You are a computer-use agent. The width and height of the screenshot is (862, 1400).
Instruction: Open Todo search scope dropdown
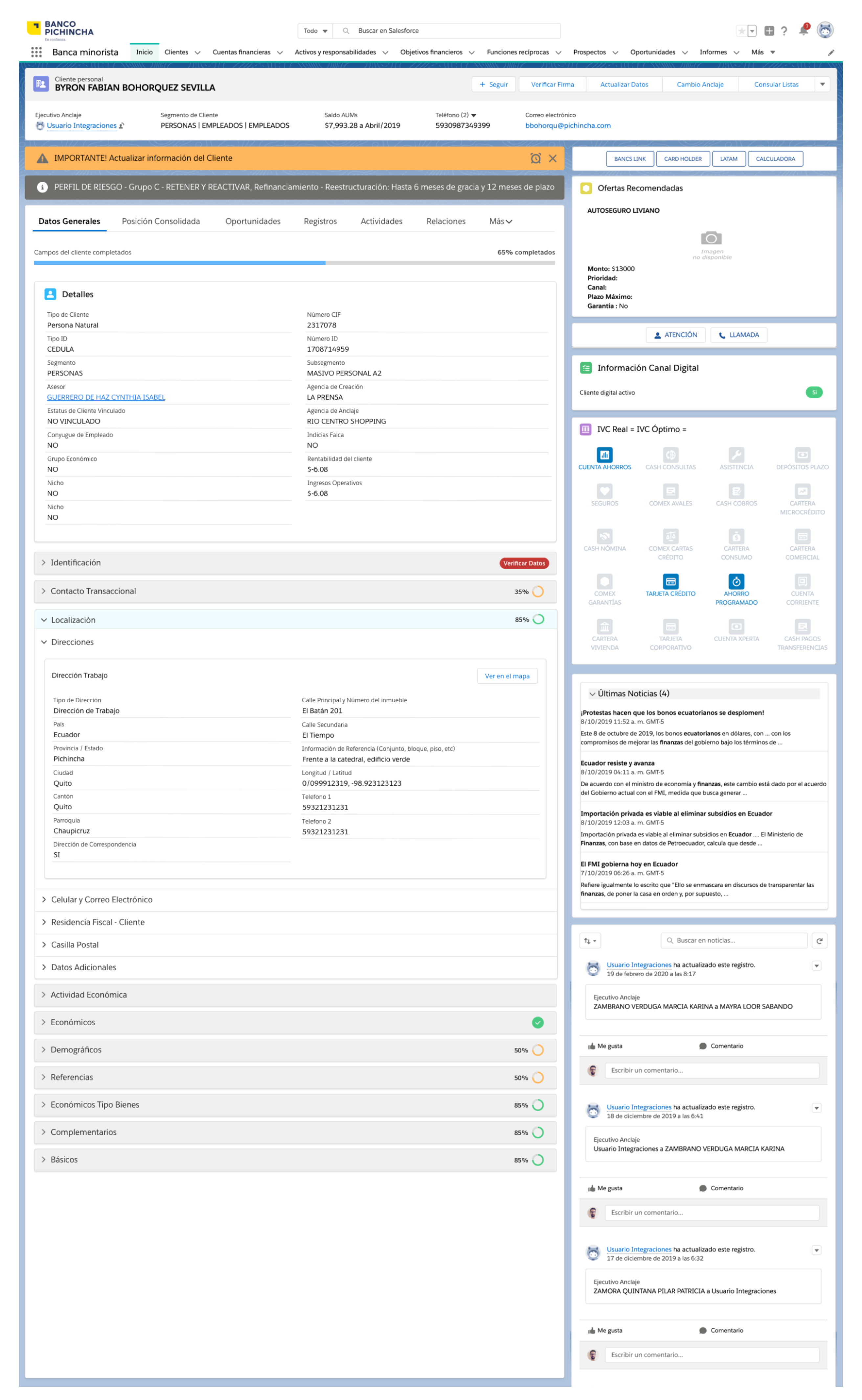tap(315, 31)
